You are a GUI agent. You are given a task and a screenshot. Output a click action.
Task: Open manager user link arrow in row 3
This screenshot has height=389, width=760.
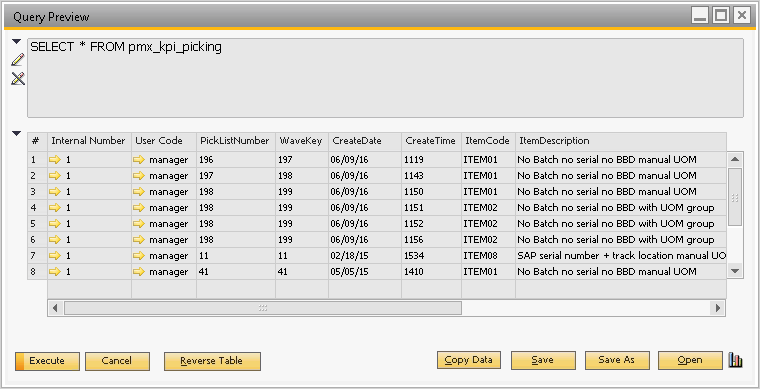coord(139,191)
